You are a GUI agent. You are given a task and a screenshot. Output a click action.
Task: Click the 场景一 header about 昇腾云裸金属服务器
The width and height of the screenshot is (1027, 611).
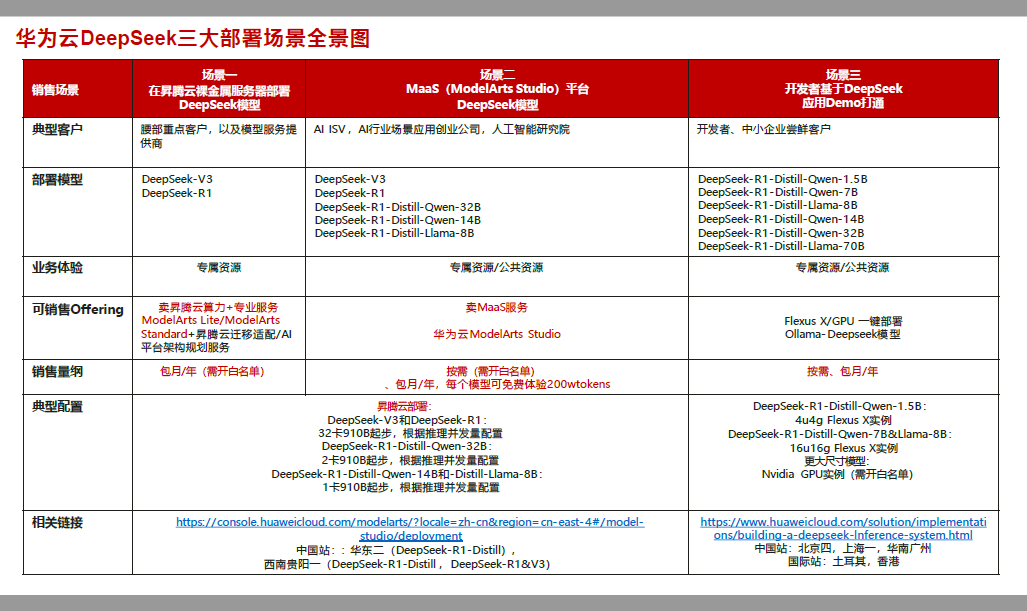pyautogui.click(x=219, y=90)
